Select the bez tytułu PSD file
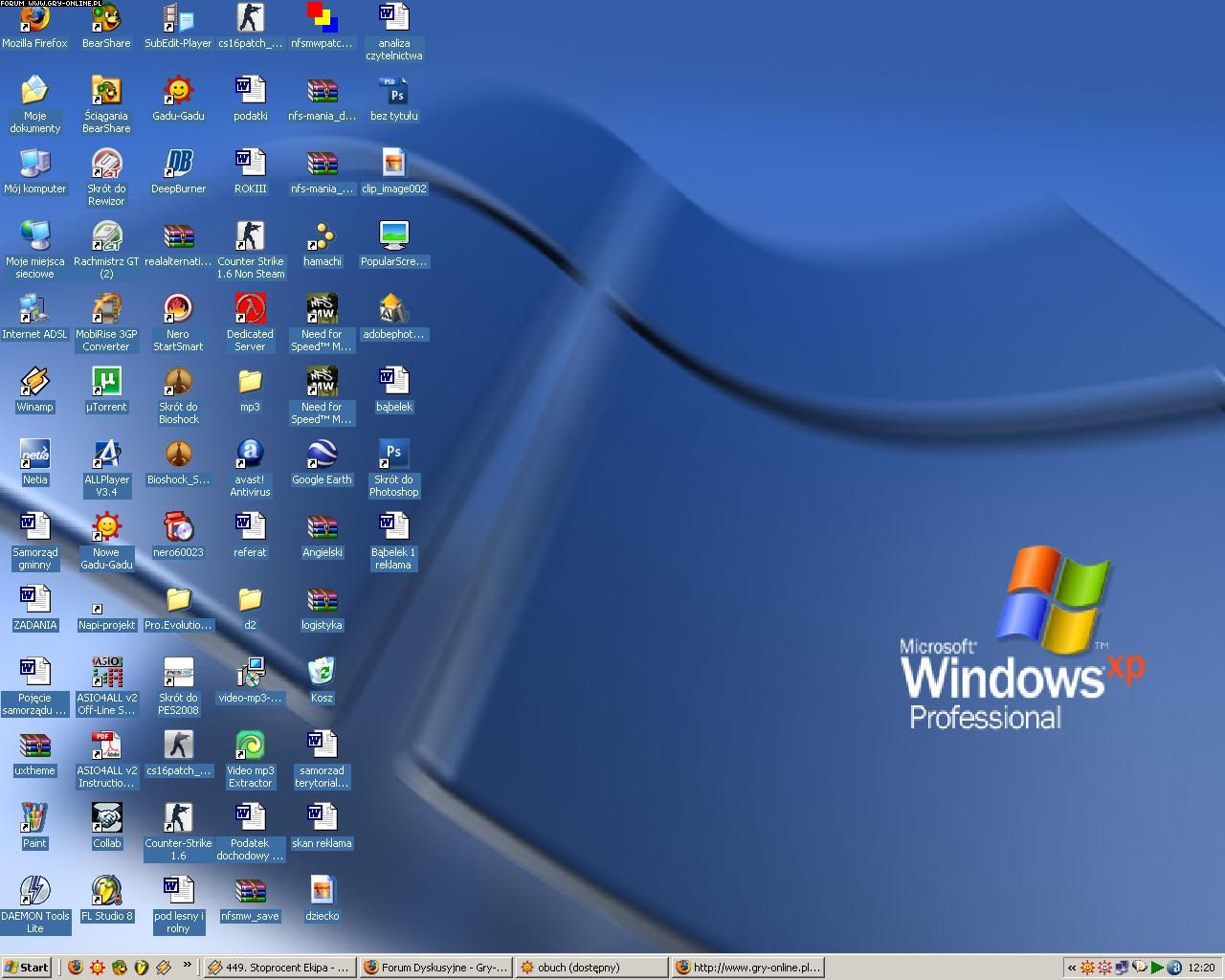This screenshot has width=1225, height=980. 393,99
